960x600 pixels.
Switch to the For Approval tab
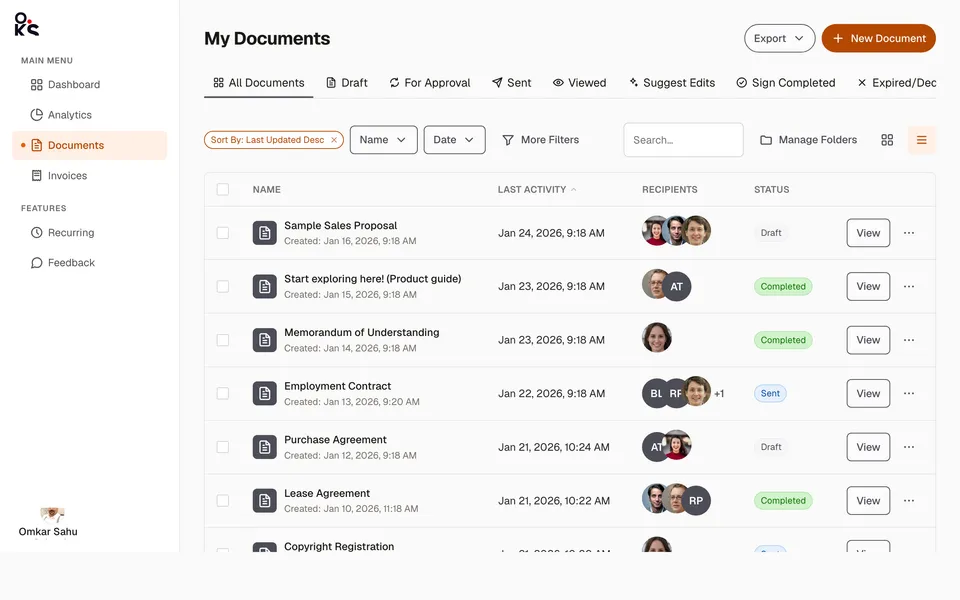point(430,83)
